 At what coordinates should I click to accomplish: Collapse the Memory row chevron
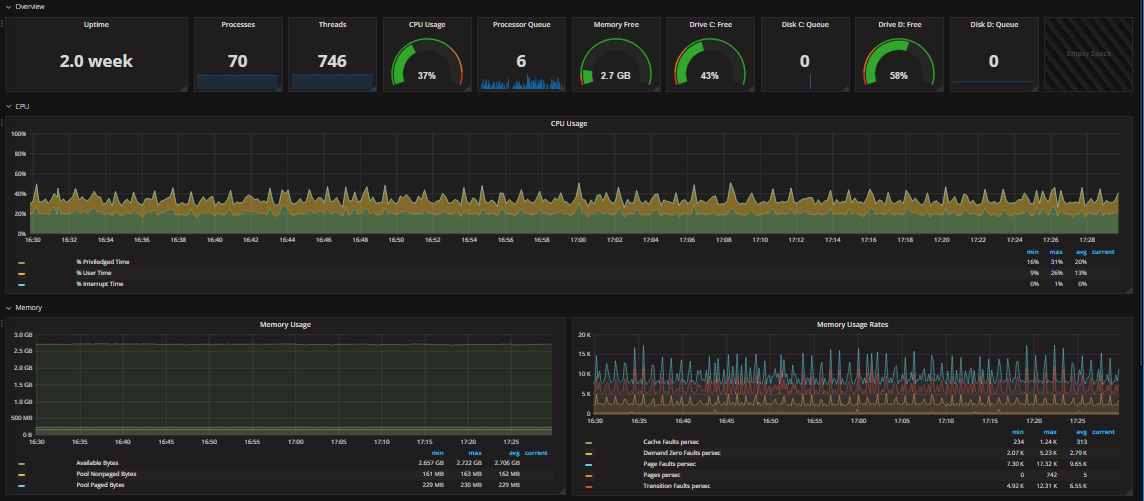pyautogui.click(x=8, y=308)
